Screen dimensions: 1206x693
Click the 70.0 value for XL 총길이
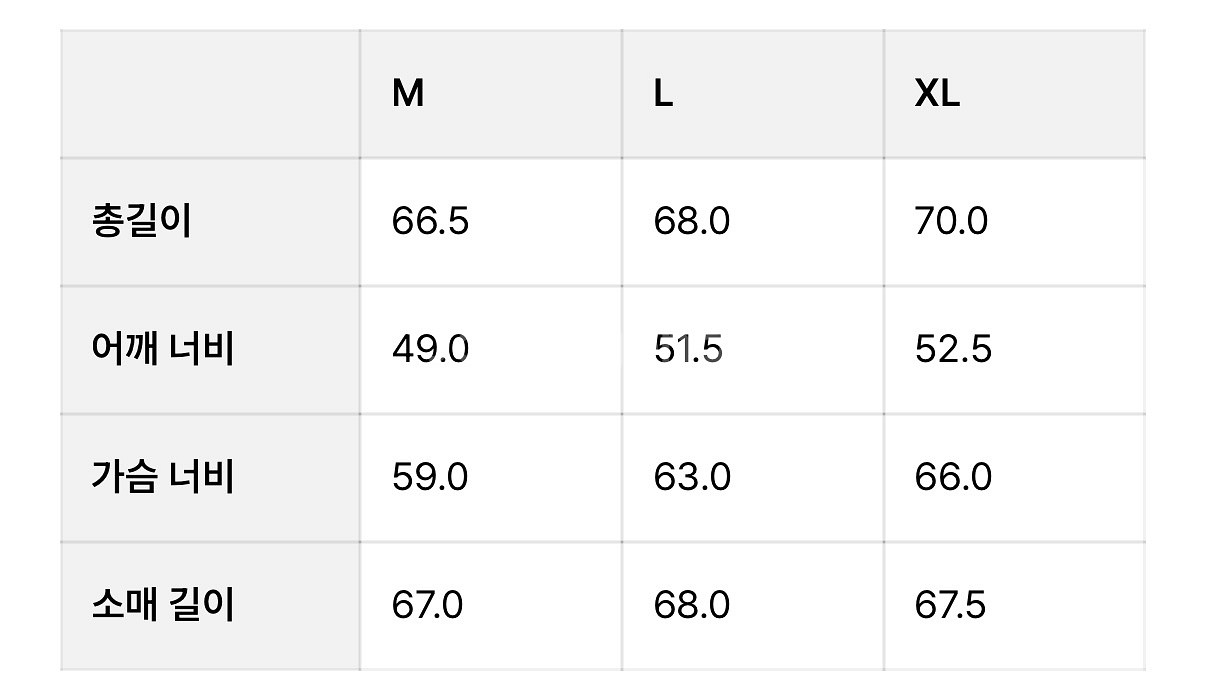(x=951, y=221)
